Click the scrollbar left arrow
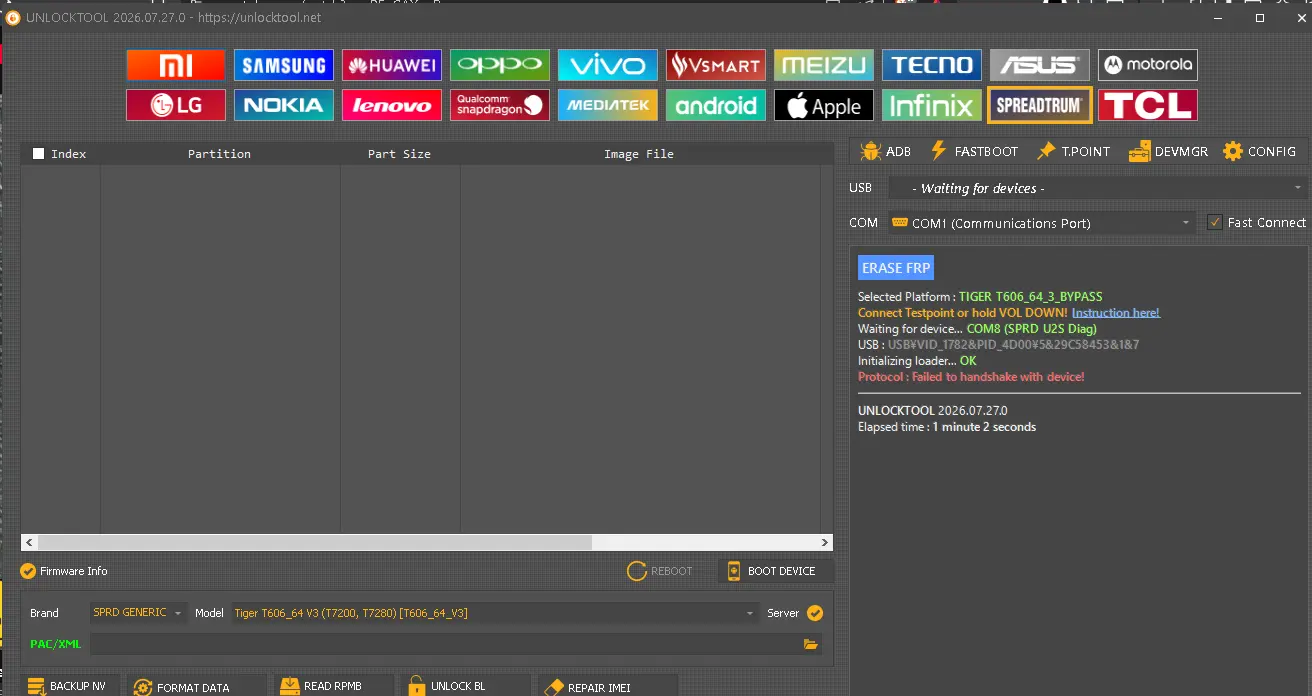This screenshot has width=1312, height=696. pos(29,542)
